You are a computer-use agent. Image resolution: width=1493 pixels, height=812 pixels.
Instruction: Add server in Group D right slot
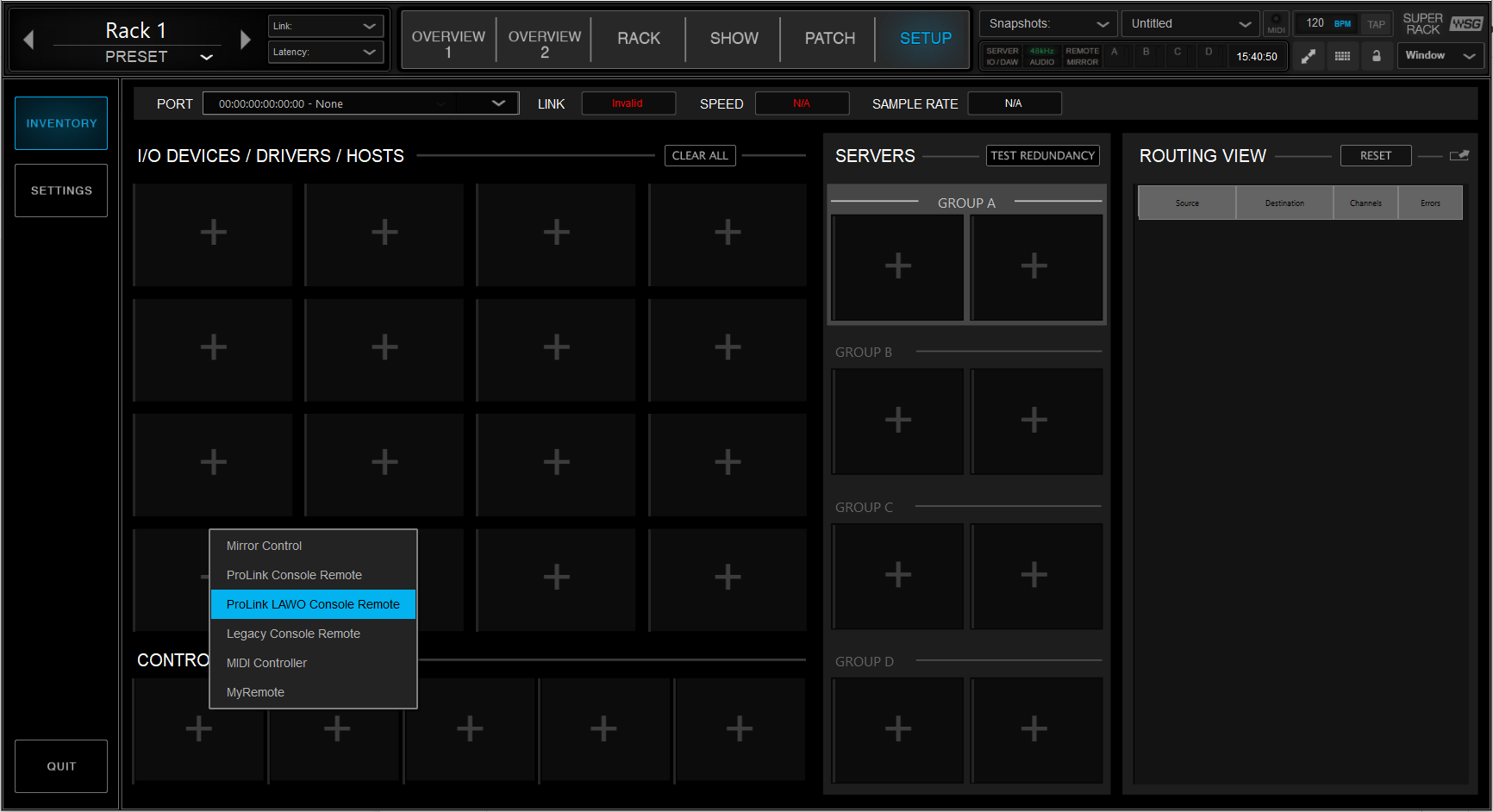(1034, 729)
